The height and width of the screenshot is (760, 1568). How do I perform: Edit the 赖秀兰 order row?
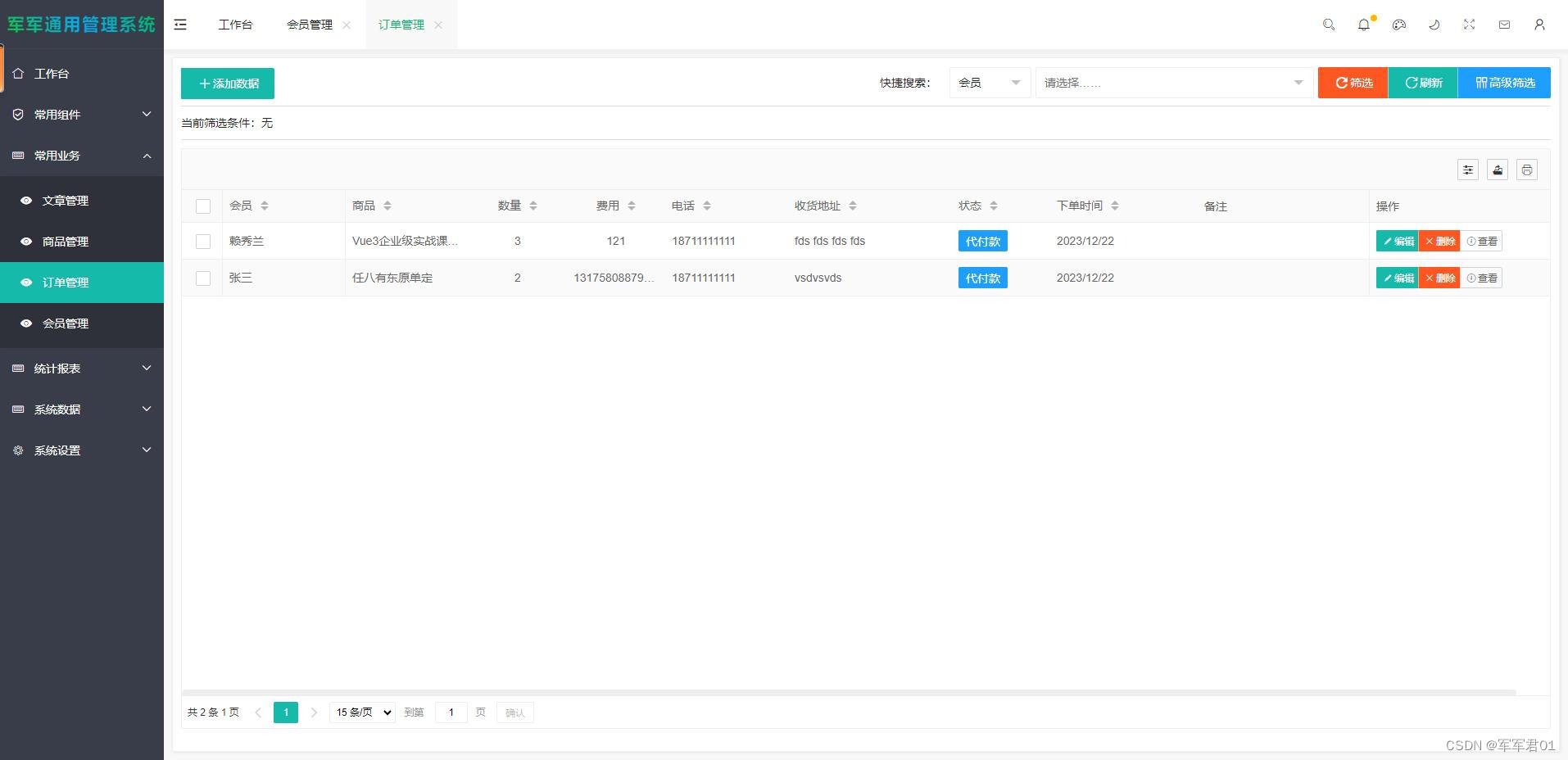(1398, 241)
